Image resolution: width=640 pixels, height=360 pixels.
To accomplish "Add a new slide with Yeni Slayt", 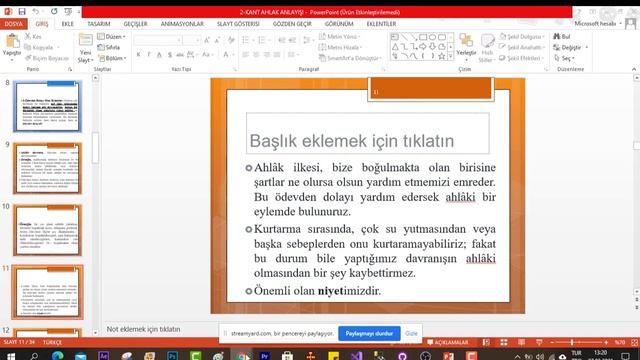I will pos(85,48).
